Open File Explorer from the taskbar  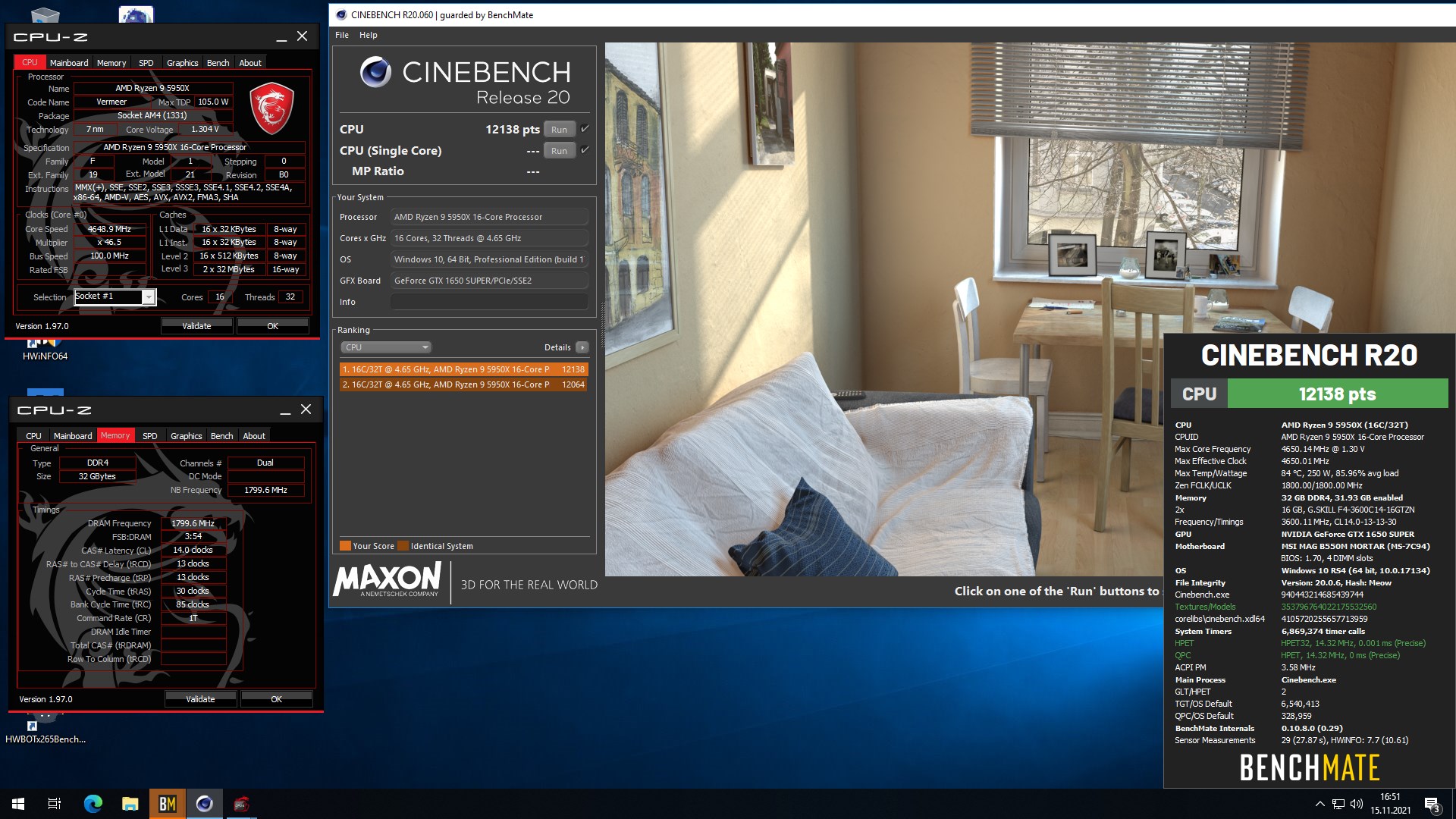[x=130, y=804]
